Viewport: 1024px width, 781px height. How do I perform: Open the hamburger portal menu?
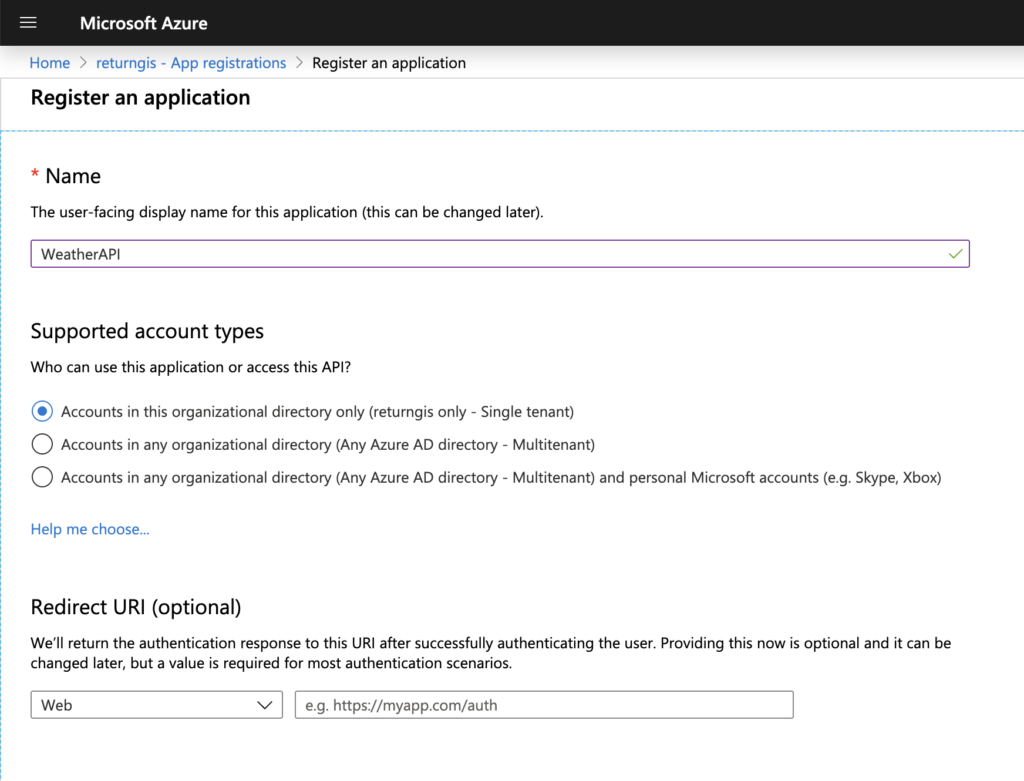(28, 23)
